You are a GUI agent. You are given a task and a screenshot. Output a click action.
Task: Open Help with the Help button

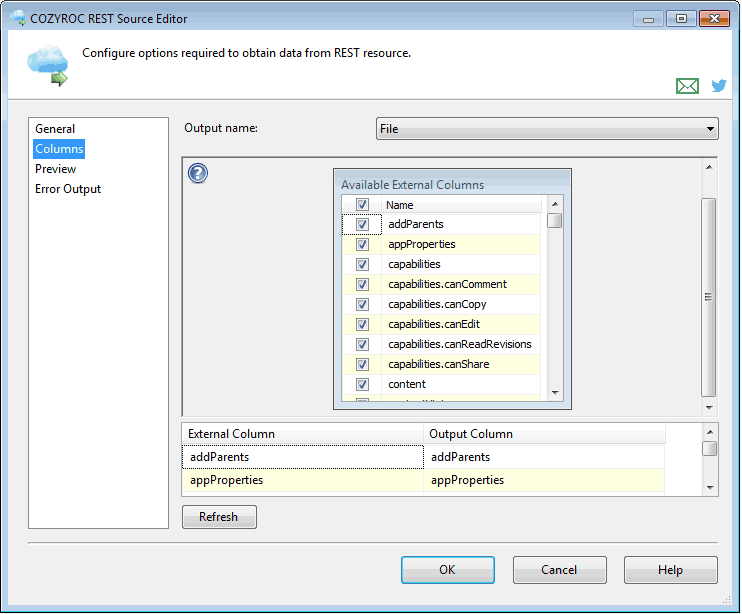[x=671, y=570]
